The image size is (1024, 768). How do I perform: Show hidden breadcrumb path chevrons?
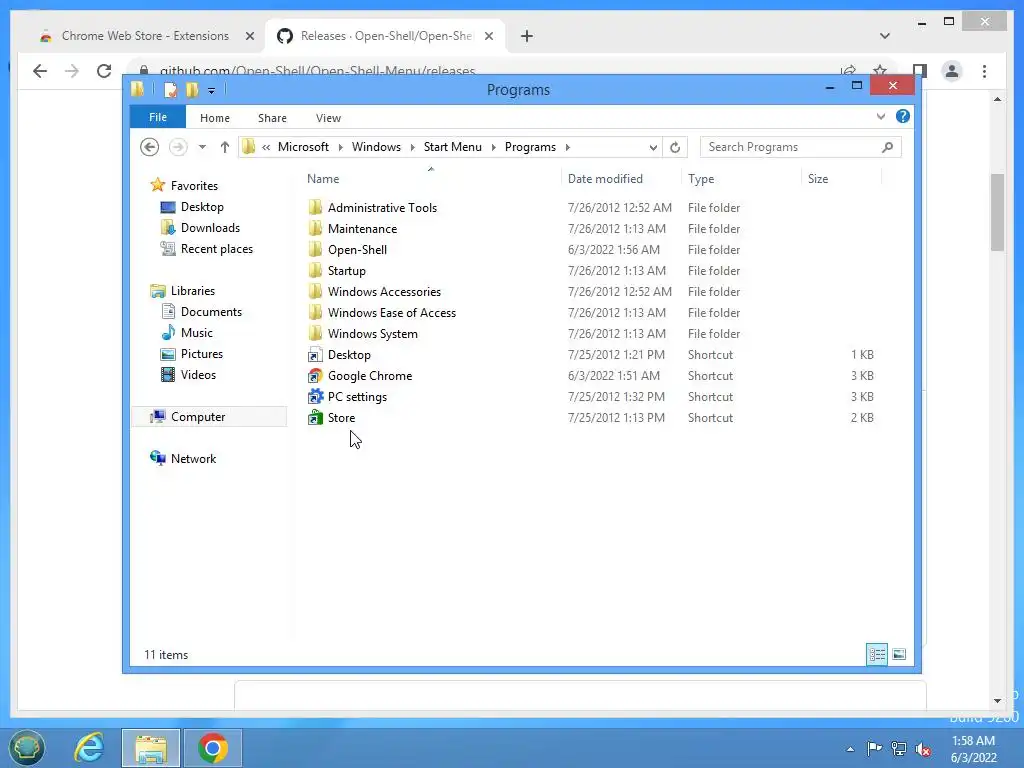tap(266, 147)
